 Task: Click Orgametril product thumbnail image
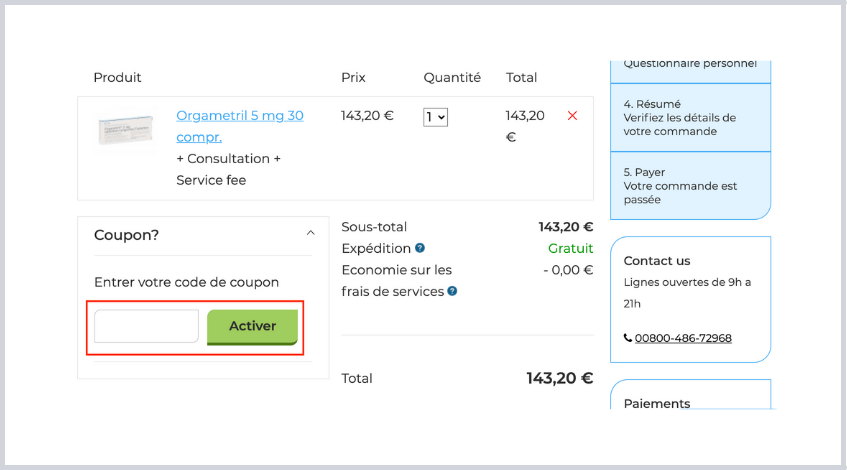tap(126, 130)
